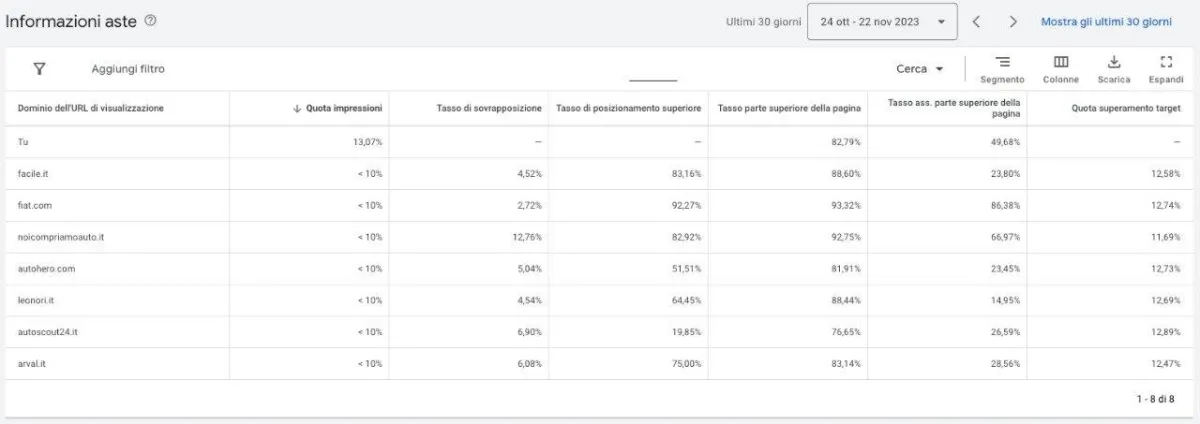
Task: Expand the Cerca dropdown
Action: tap(920, 69)
